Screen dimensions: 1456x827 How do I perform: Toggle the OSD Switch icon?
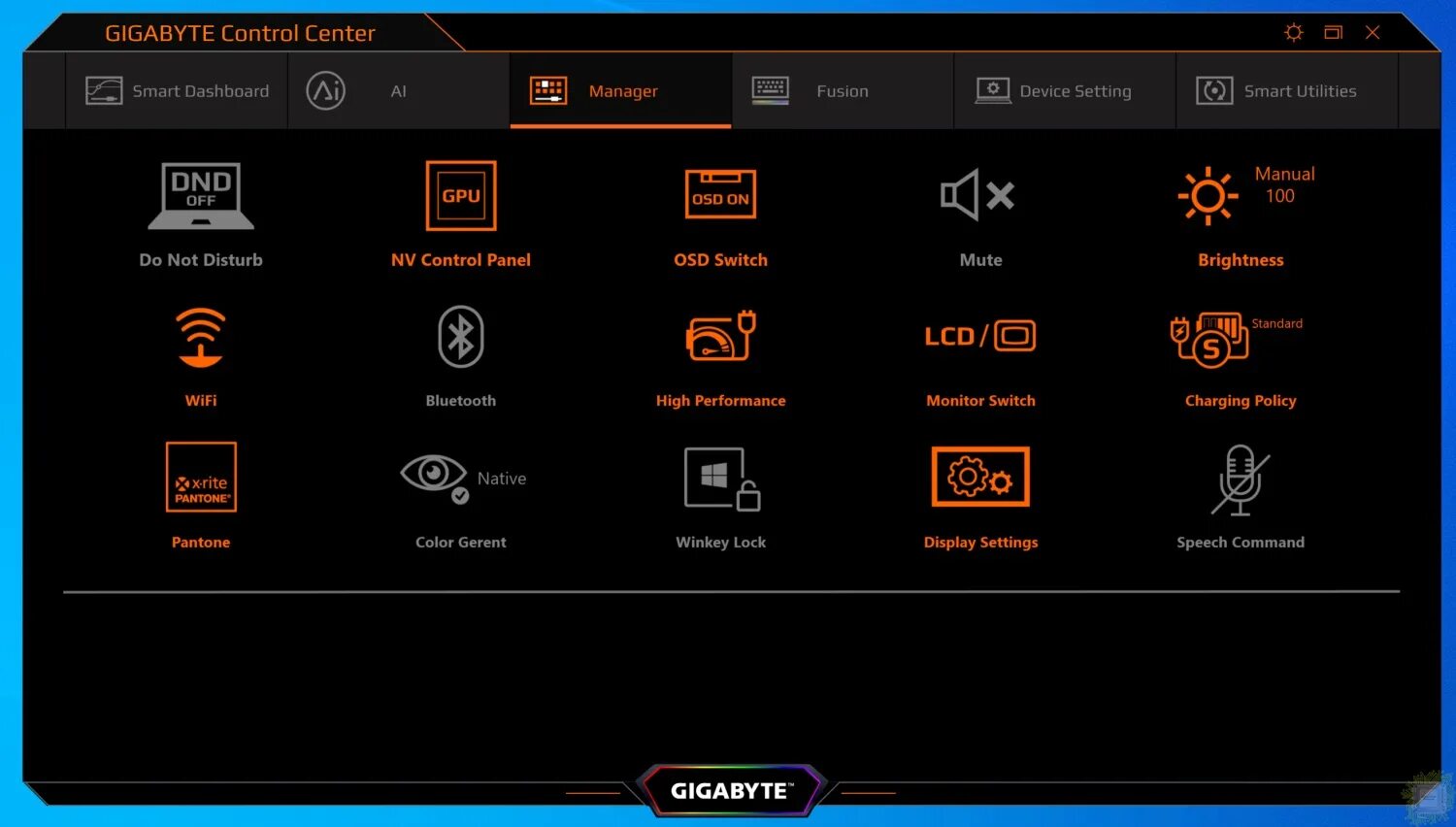(720, 194)
